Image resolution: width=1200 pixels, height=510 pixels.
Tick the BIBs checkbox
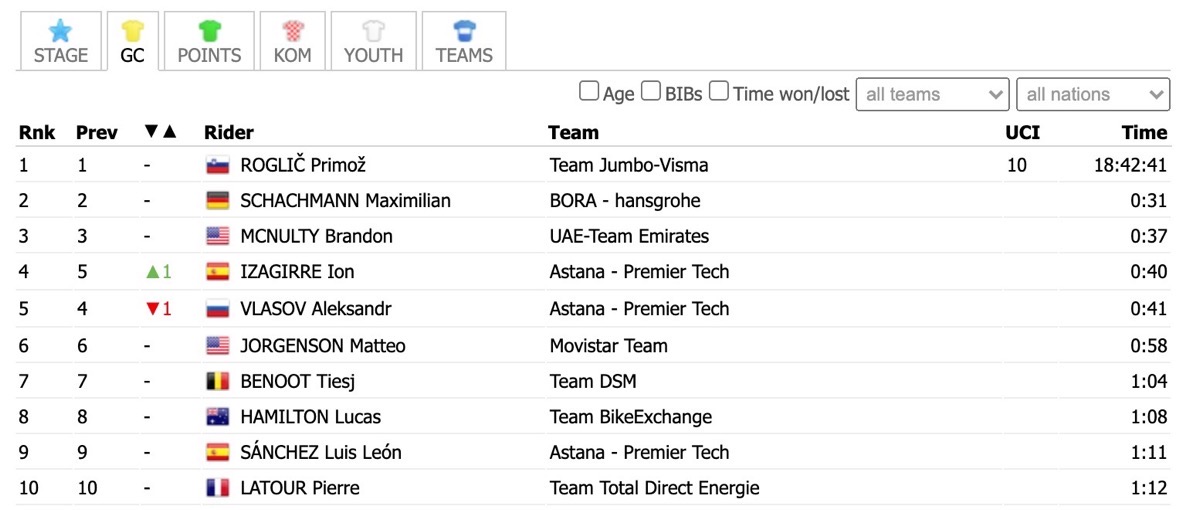(650, 91)
